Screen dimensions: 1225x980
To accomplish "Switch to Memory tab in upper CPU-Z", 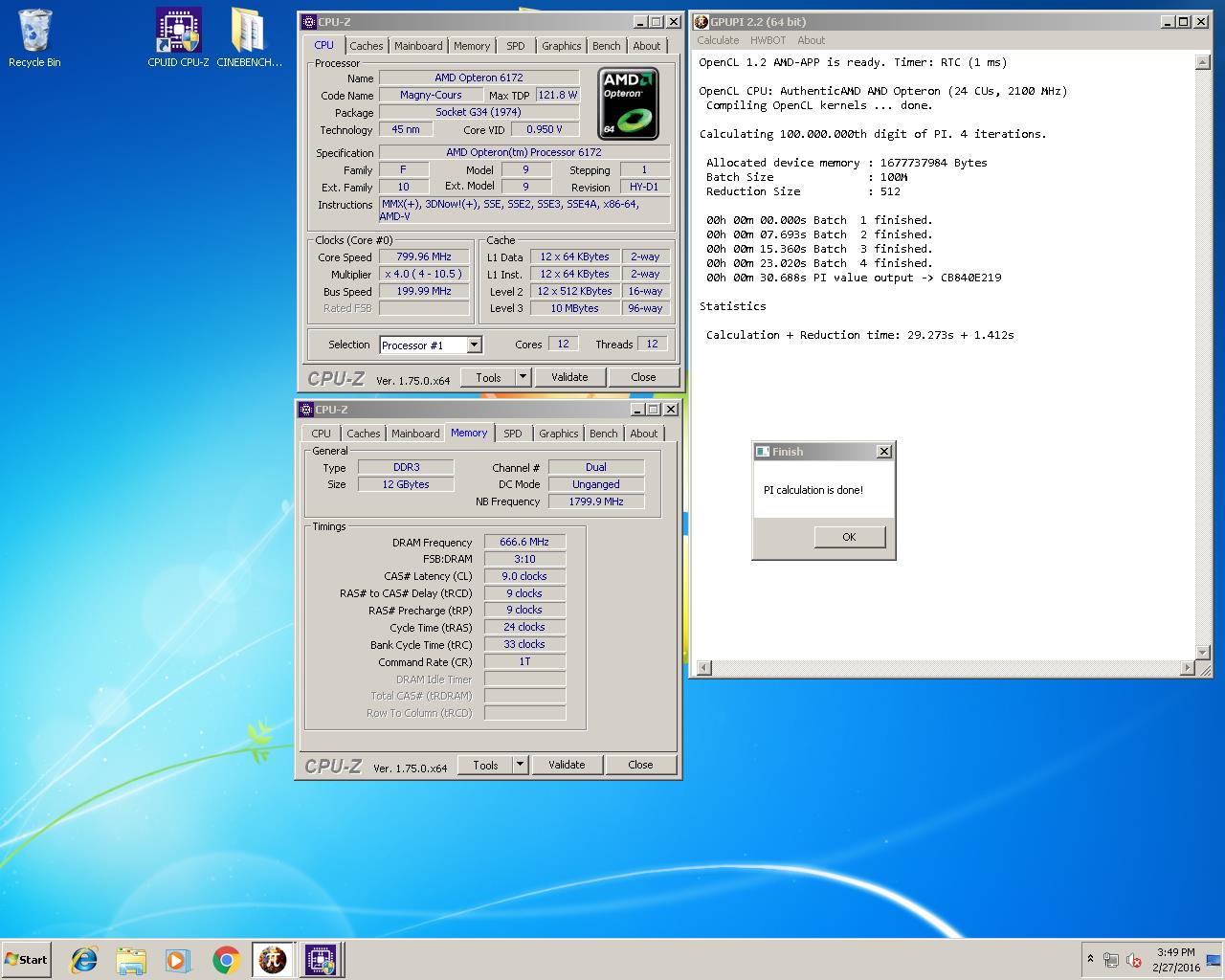I will (472, 46).
